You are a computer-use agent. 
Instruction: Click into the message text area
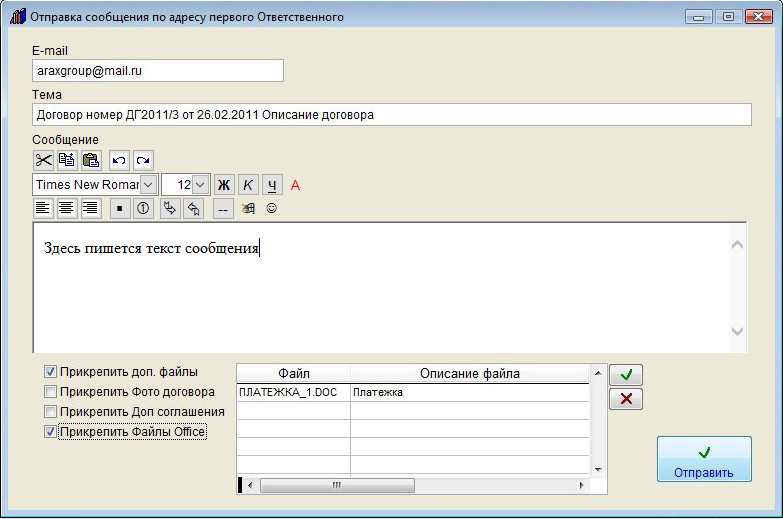coord(381,288)
